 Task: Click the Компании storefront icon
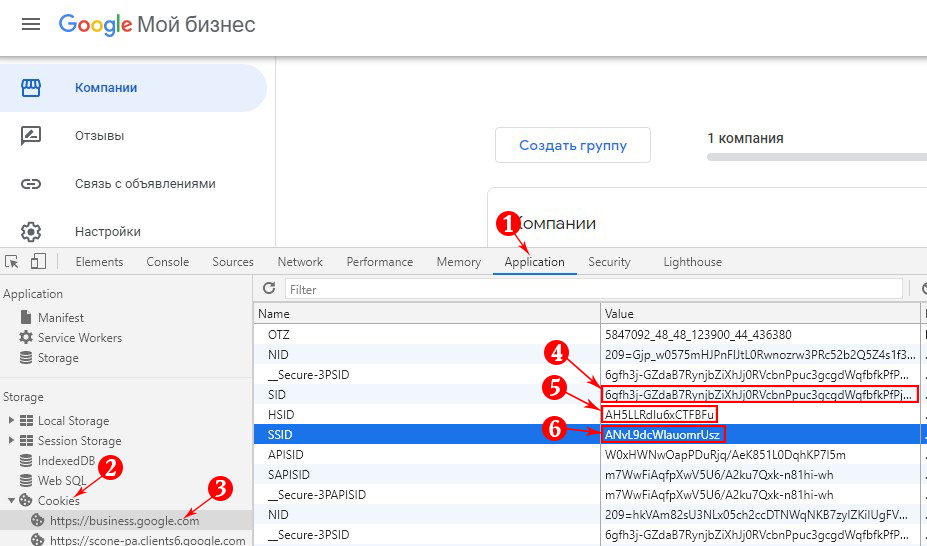click(31, 87)
